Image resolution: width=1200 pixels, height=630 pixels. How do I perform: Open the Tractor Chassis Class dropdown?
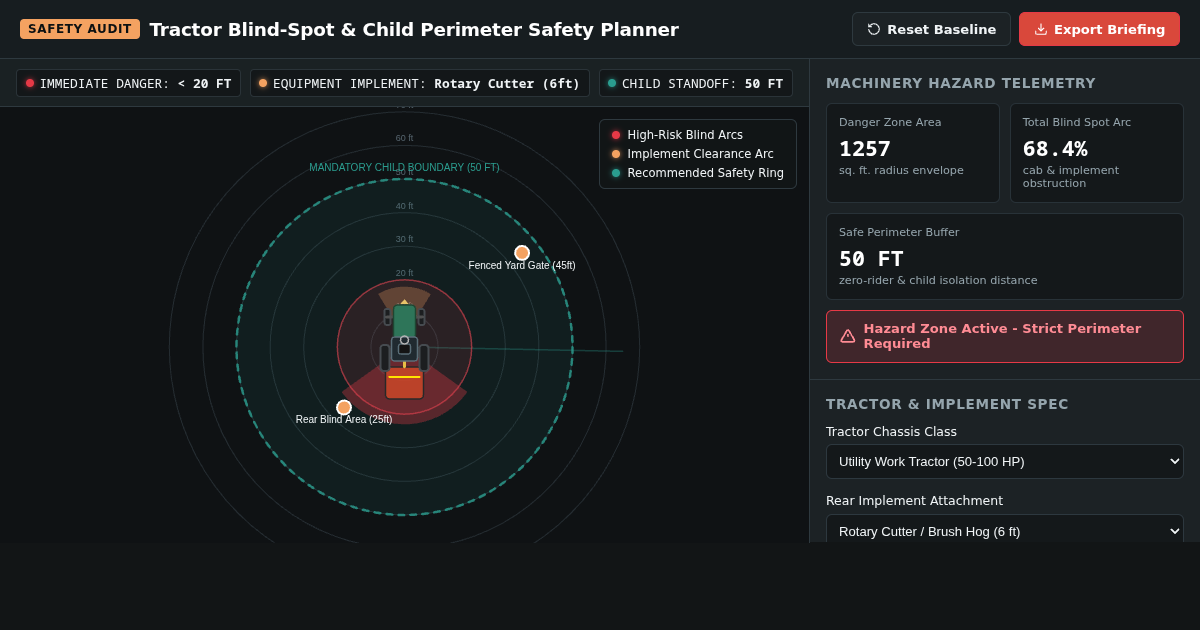click(1005, 461)
